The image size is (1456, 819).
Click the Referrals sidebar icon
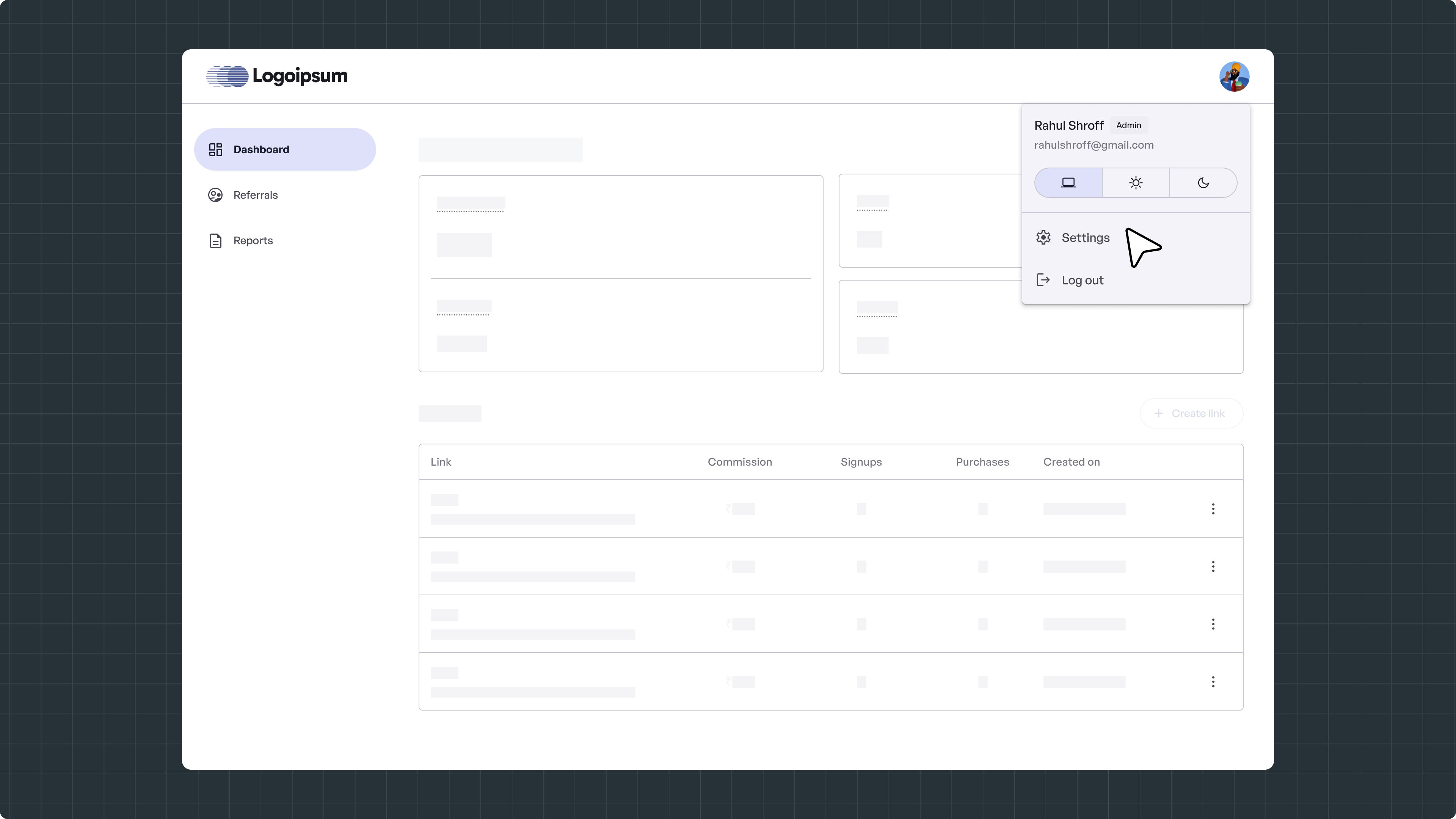215,195
